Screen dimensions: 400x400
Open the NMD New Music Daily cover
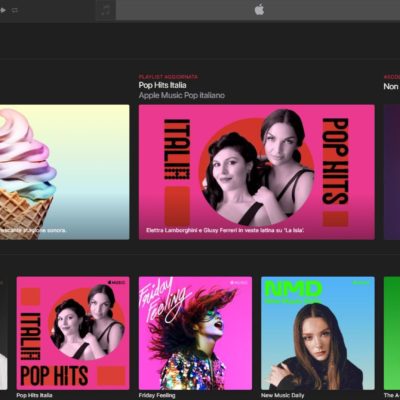point(318,333)
